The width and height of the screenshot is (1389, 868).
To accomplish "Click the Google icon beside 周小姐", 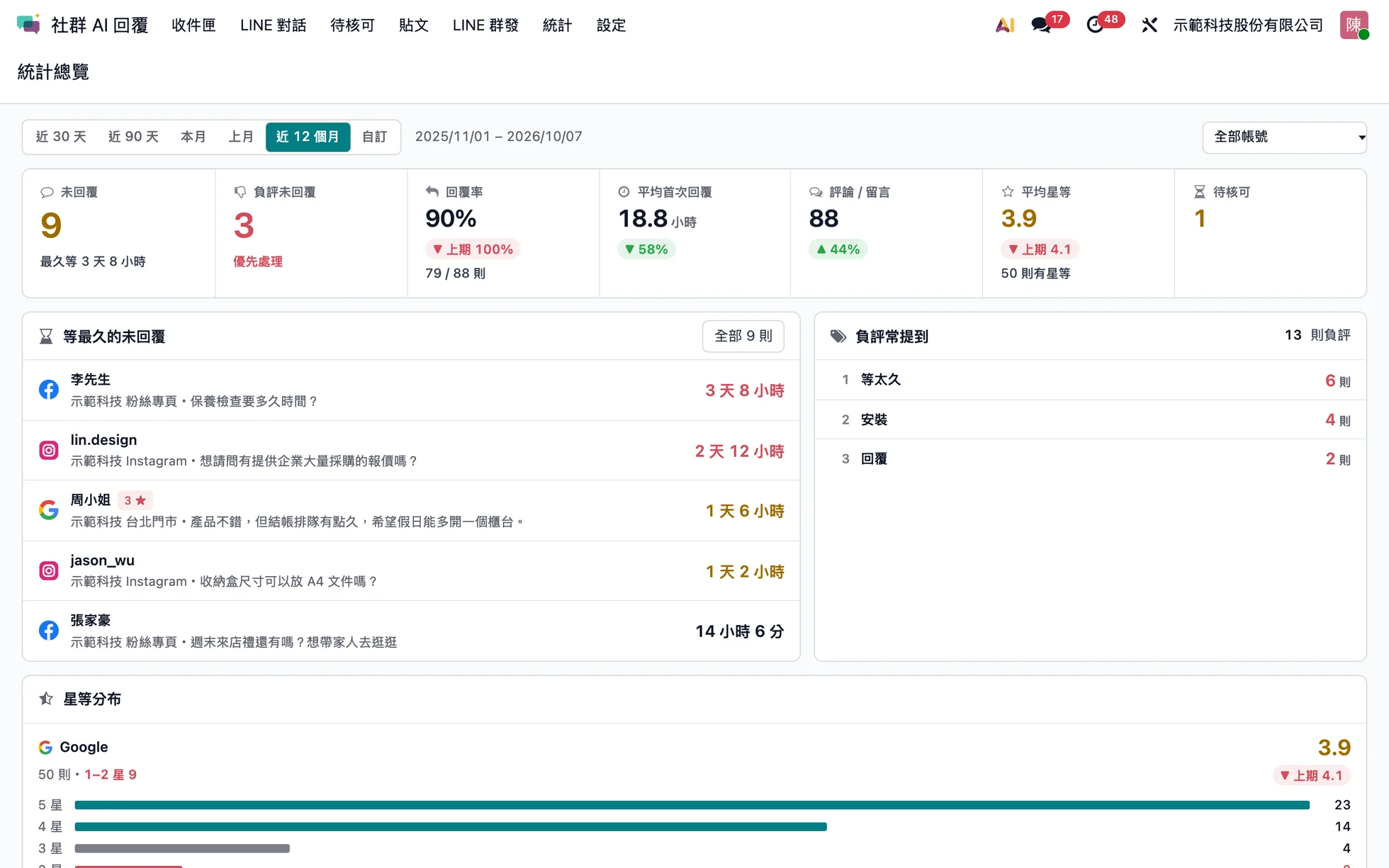I will tap(49, 510).
